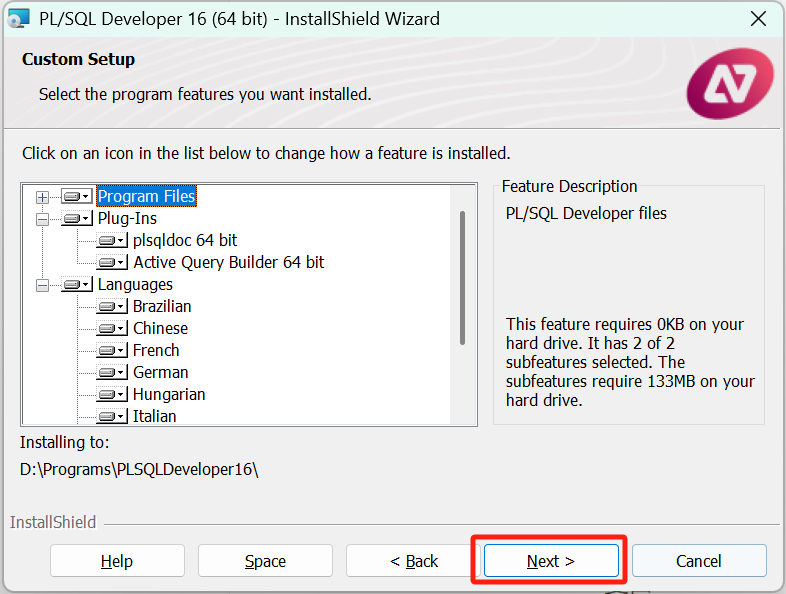The width and height of the screenshot is (786, 594).
Task: Proceed with the Next button
Action: tap(551, 561)
